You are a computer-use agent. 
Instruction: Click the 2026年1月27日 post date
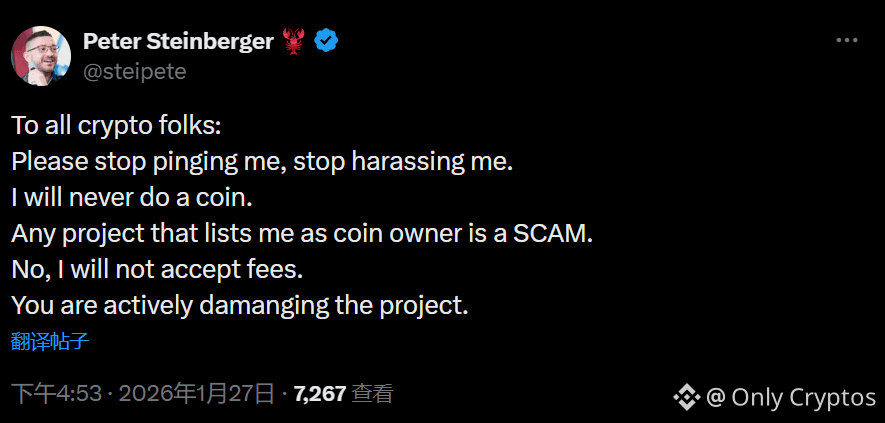pos(196,394)
